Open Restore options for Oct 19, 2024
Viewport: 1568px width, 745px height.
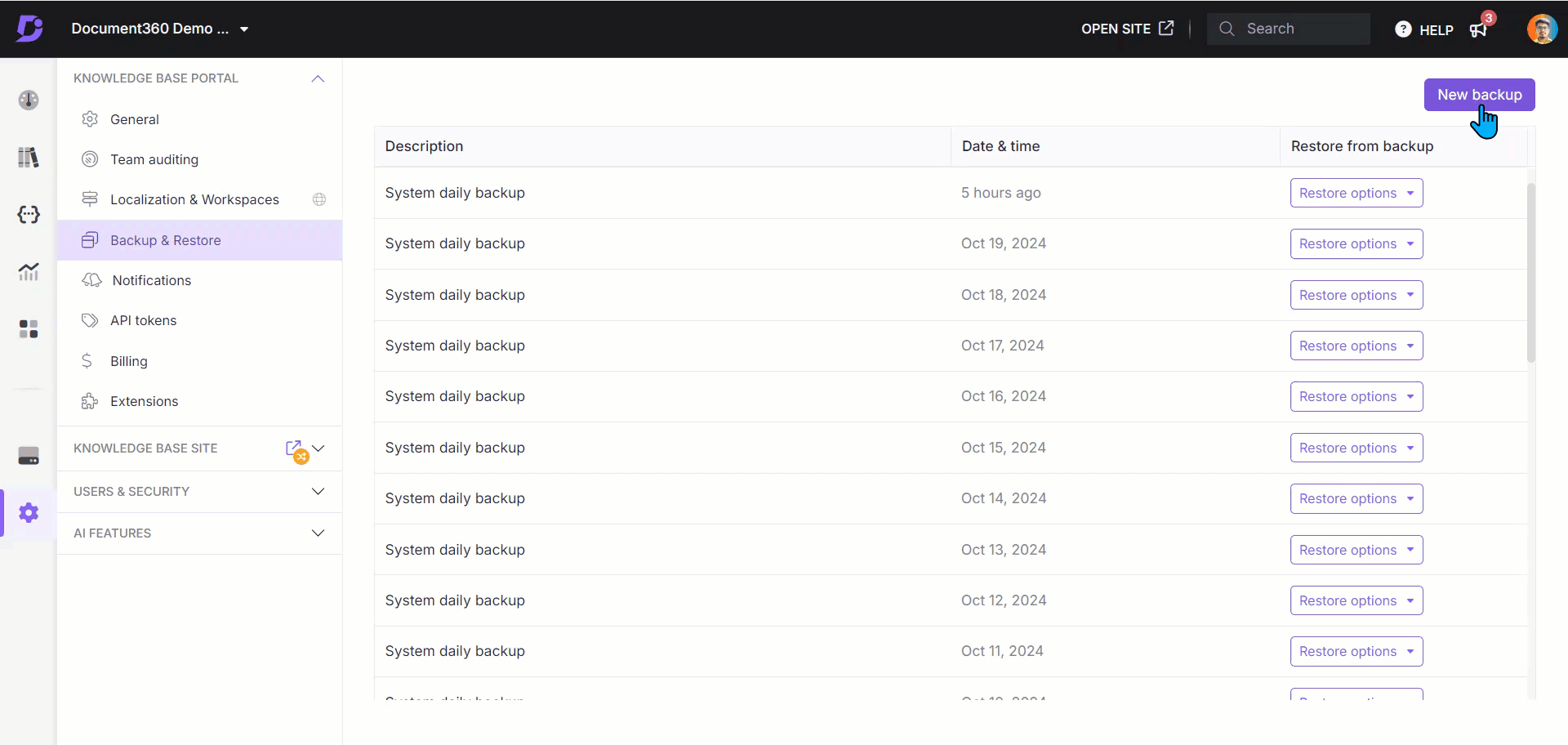1356,243
